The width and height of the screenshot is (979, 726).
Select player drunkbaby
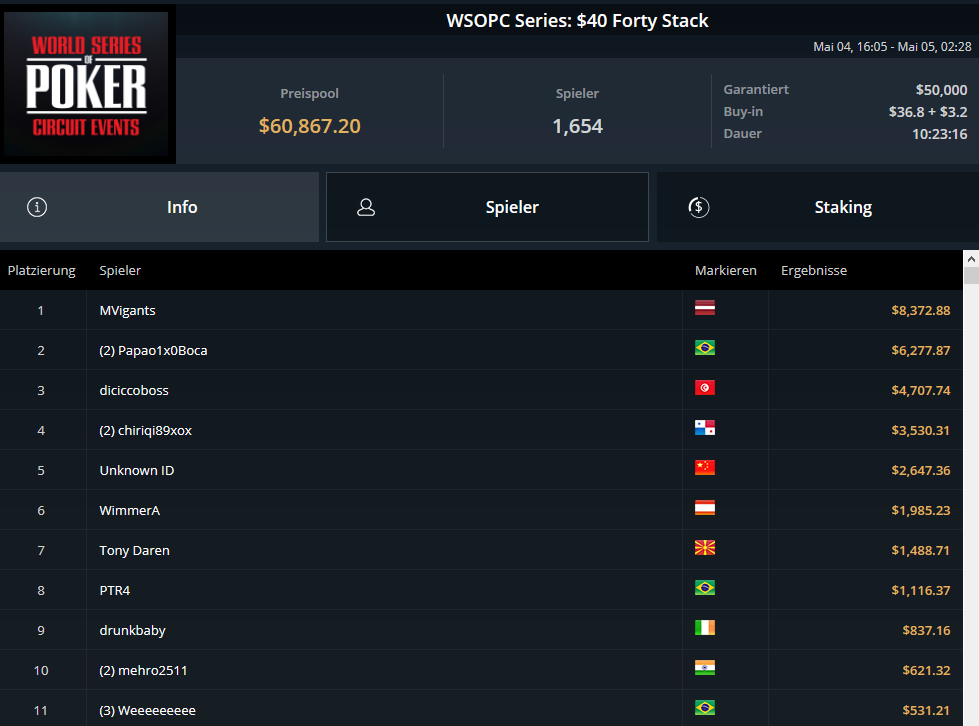[x=132, y=630]
